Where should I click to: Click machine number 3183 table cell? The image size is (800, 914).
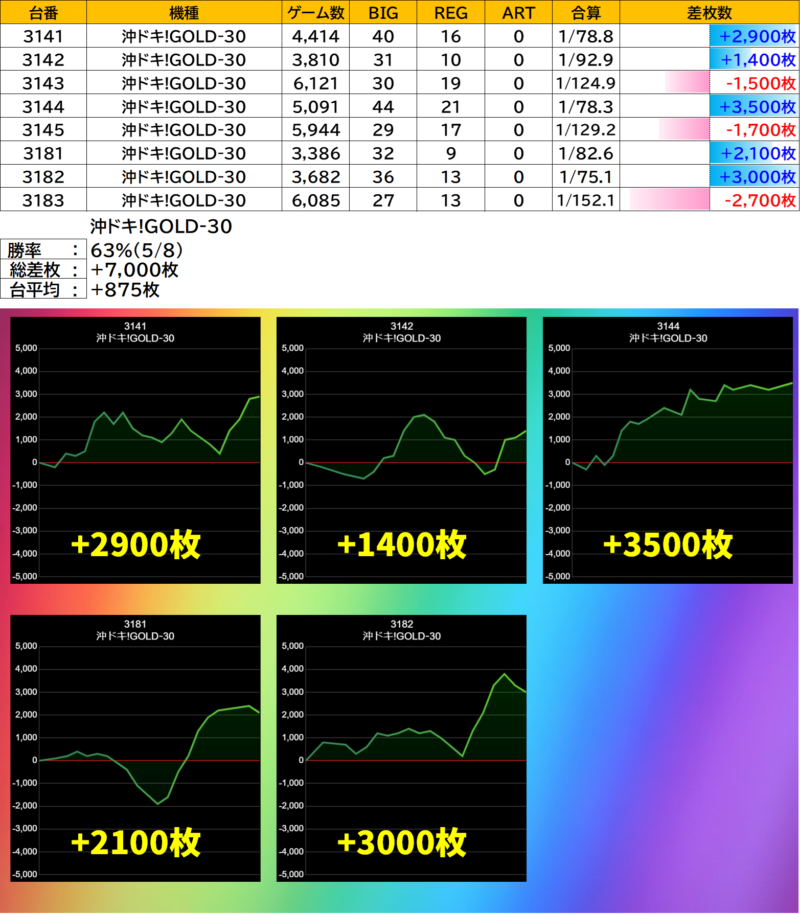[x=43, y=199]
